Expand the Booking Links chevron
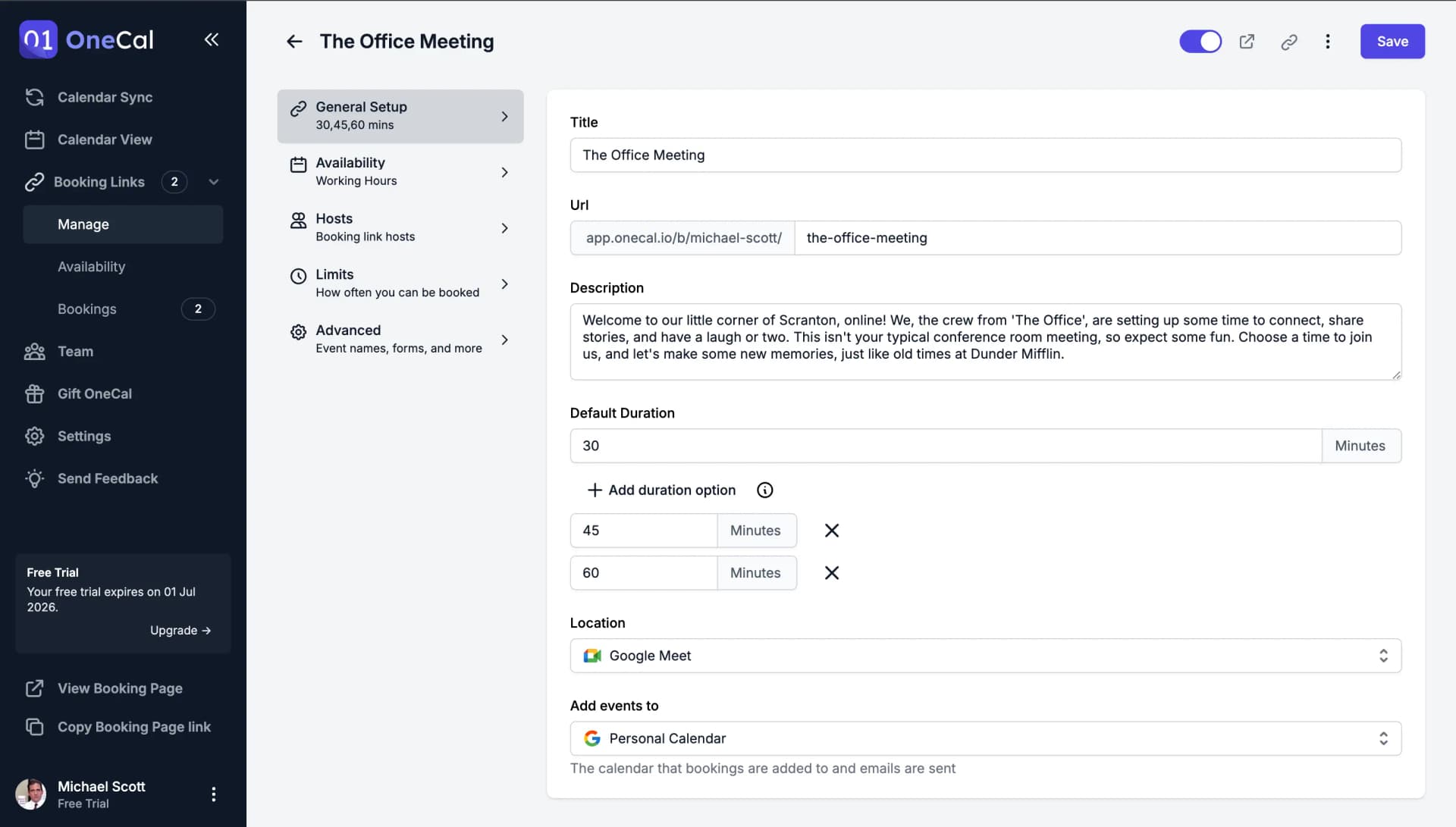Viewport: 1456px width, 827px height. [x=214, y=182]
